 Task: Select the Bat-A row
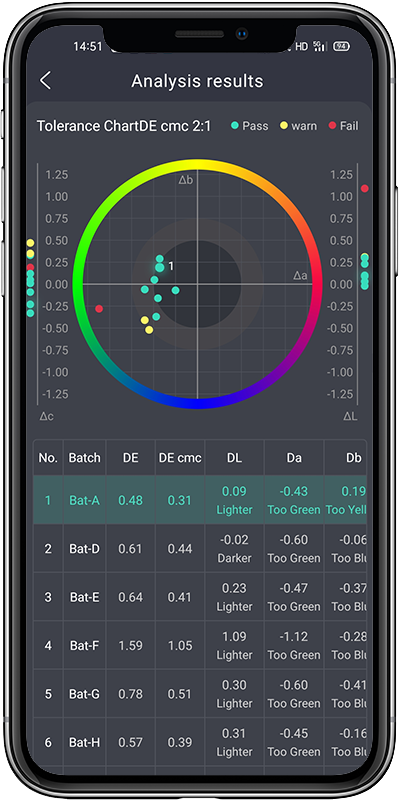(x=200, y=500)
